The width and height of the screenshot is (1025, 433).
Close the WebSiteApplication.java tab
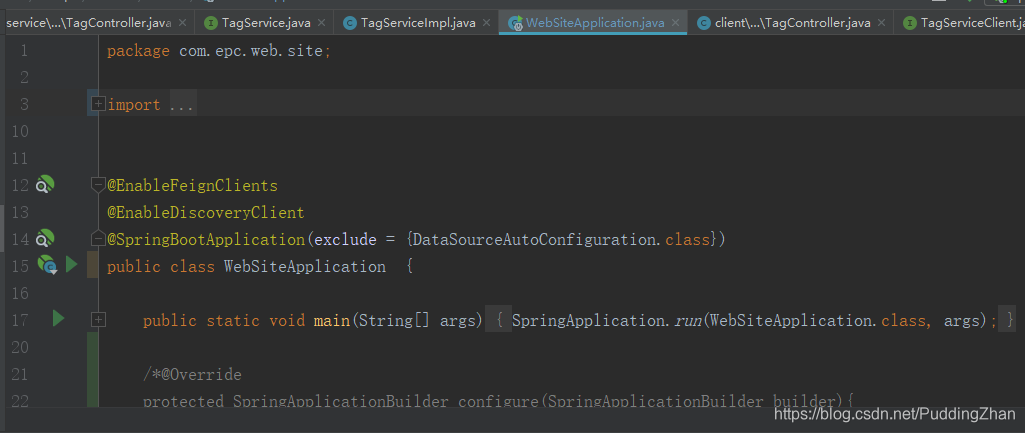[675, 23]
